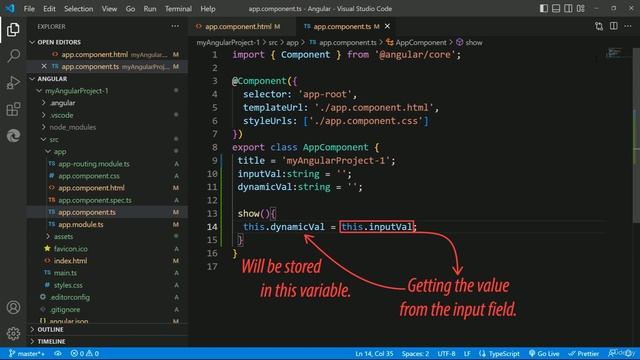The image size is (640, 360).
Task: Open app-routing.module.ts in file tree
Action: (x=108, y=164)
